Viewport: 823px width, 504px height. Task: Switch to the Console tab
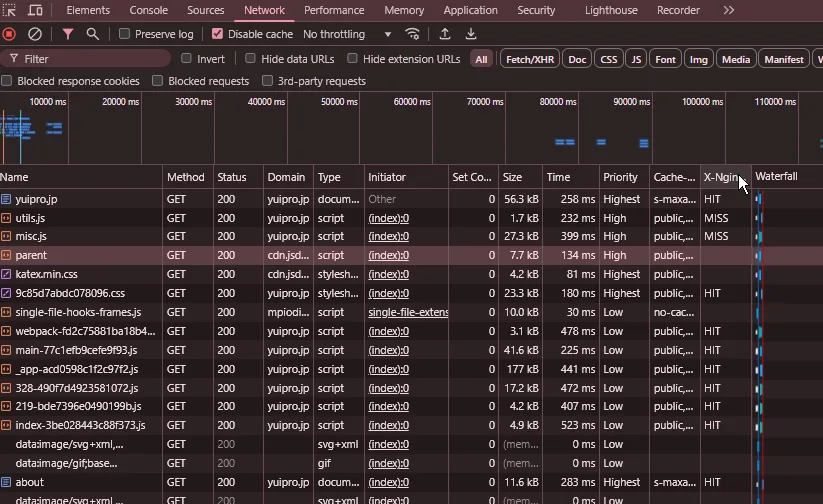[149, 10]
